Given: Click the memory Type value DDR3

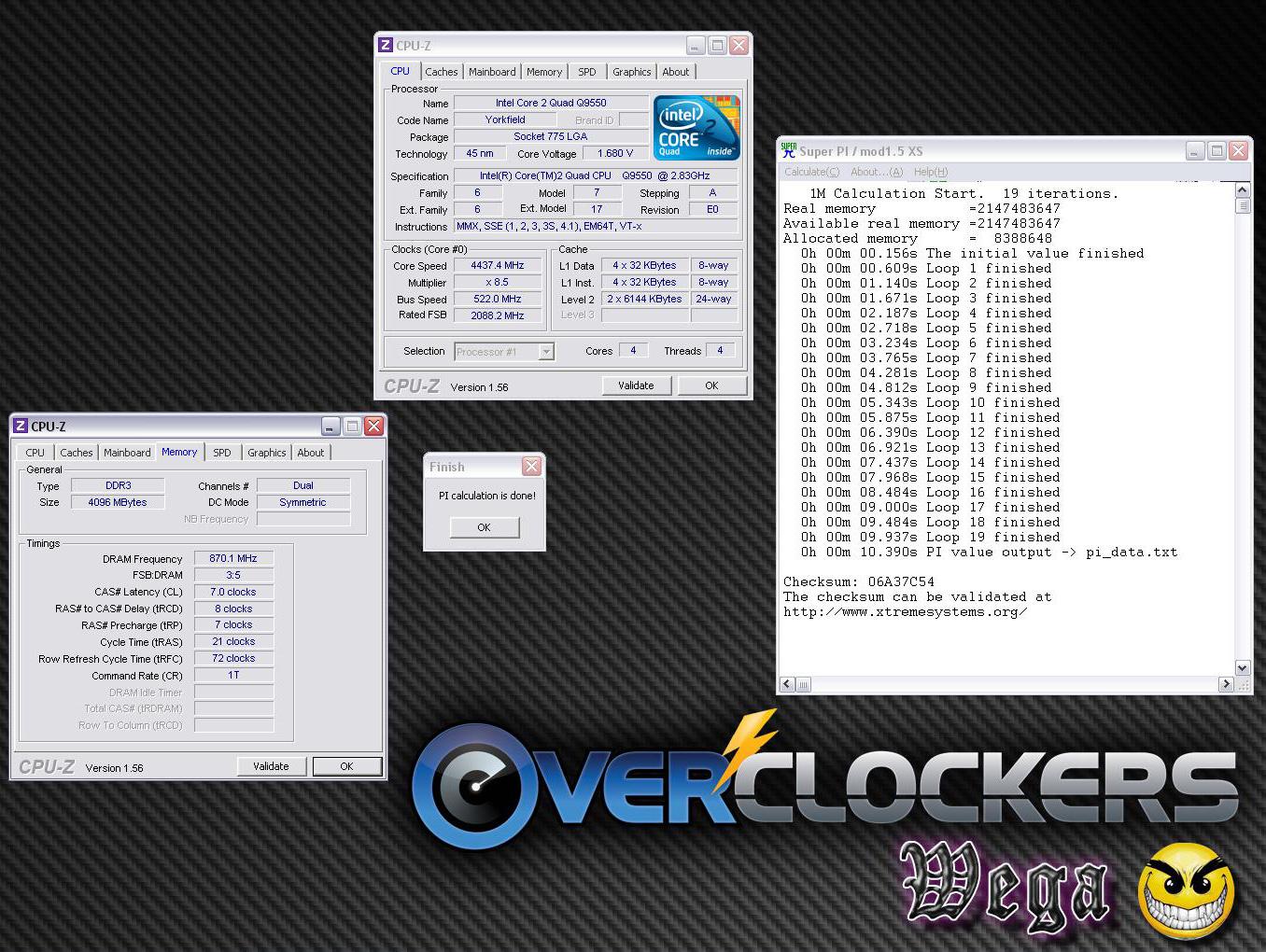Looking at the screenshot, I should coord(118,485).
